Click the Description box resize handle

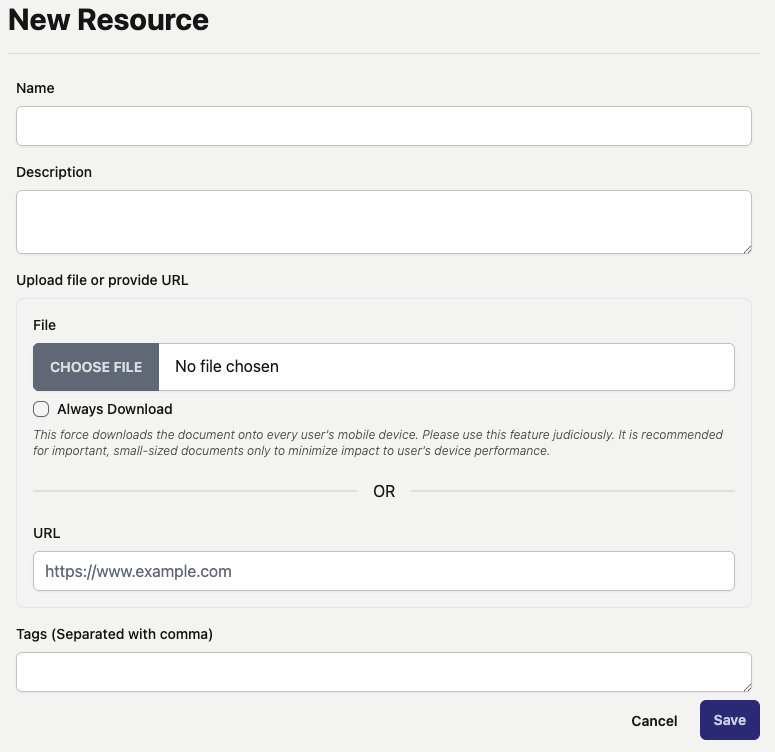click(x=746, y=248)
